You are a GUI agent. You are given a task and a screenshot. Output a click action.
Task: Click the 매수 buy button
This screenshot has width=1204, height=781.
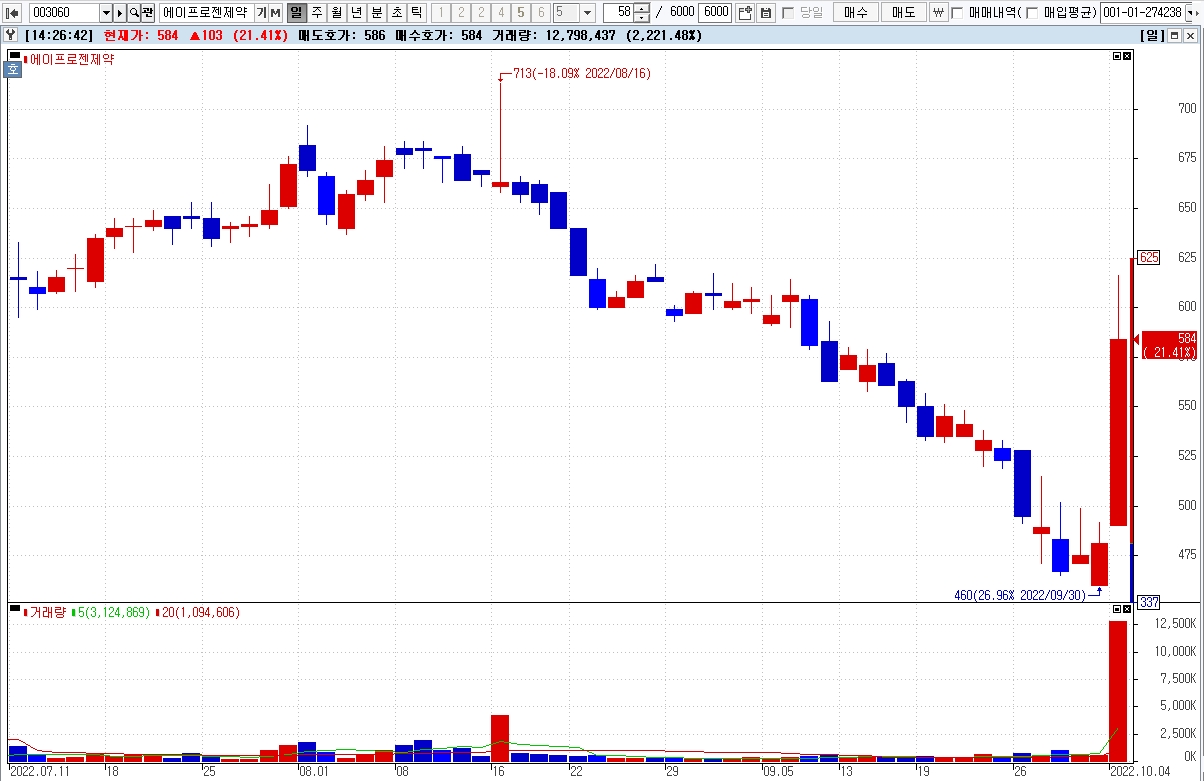pos(856,13)
